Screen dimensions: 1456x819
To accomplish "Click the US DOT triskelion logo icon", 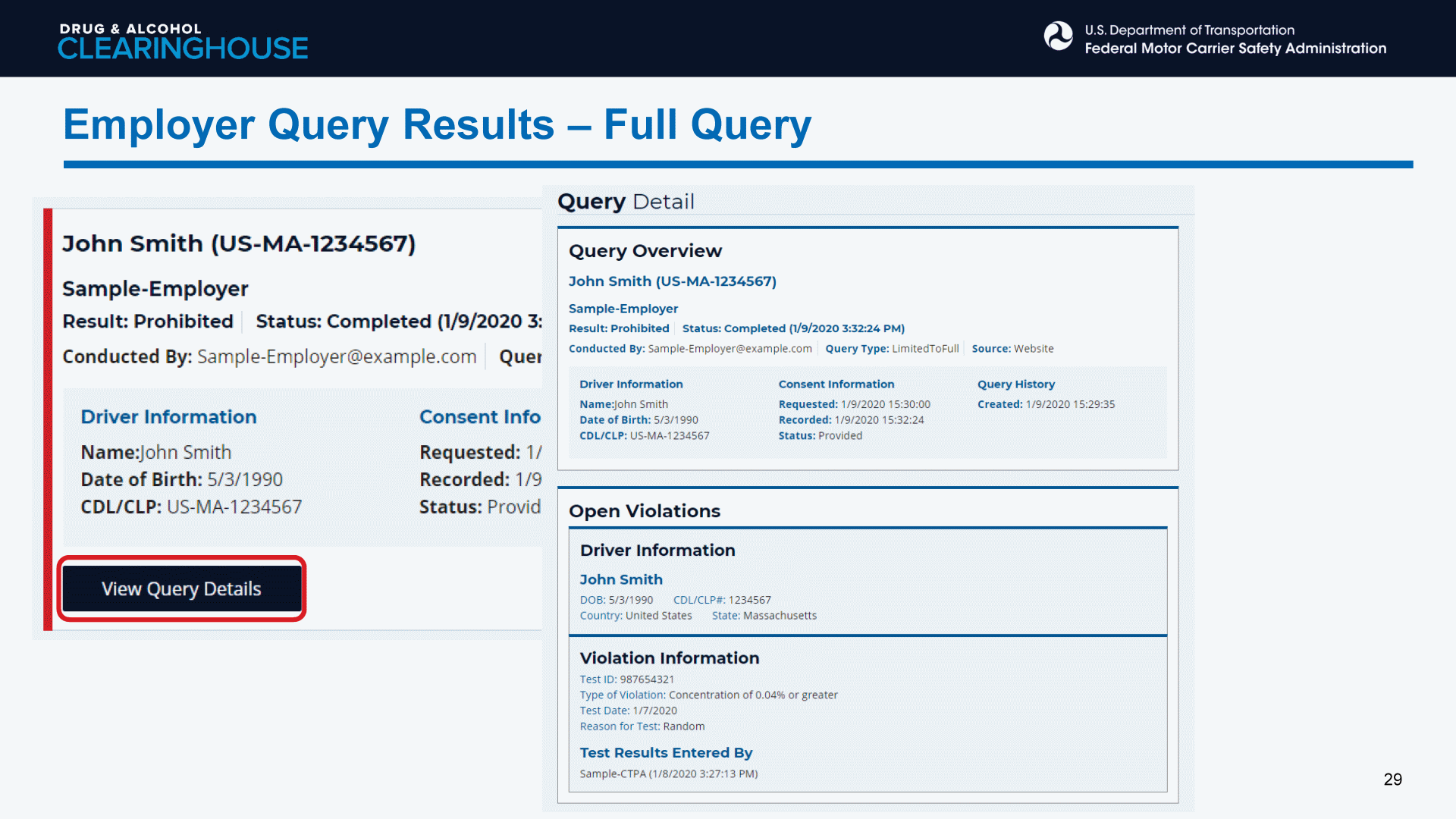I will (1058, 36).
